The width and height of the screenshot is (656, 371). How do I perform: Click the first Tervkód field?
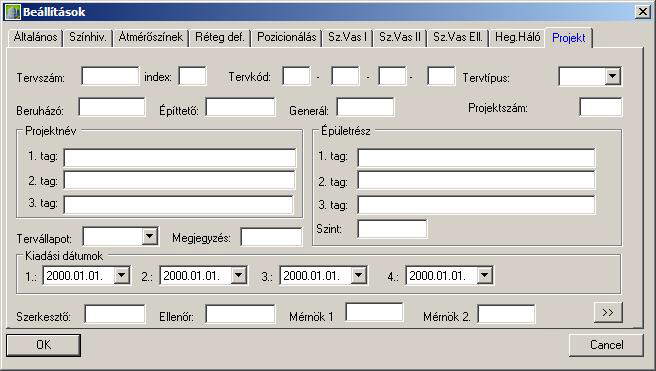click(x=296, y=76)
